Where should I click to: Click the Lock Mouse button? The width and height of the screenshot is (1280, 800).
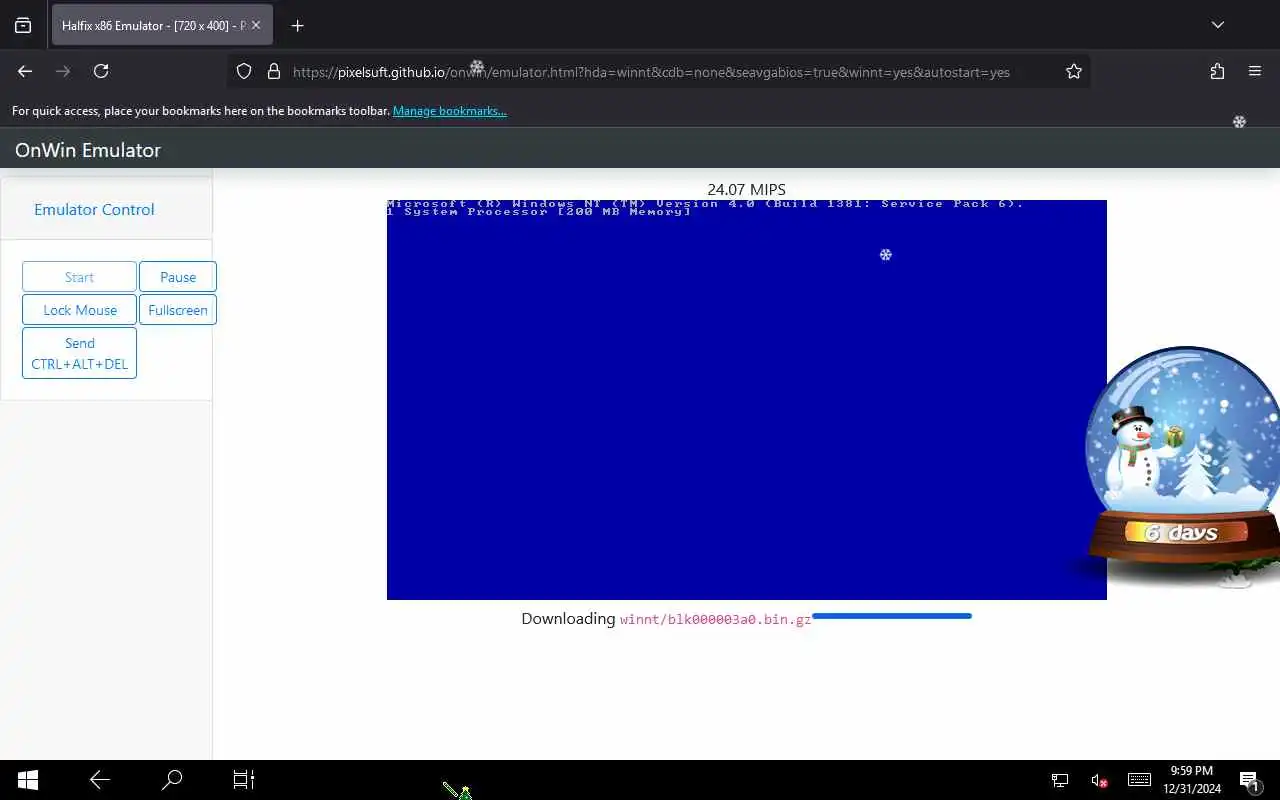(x=79, y=310)
